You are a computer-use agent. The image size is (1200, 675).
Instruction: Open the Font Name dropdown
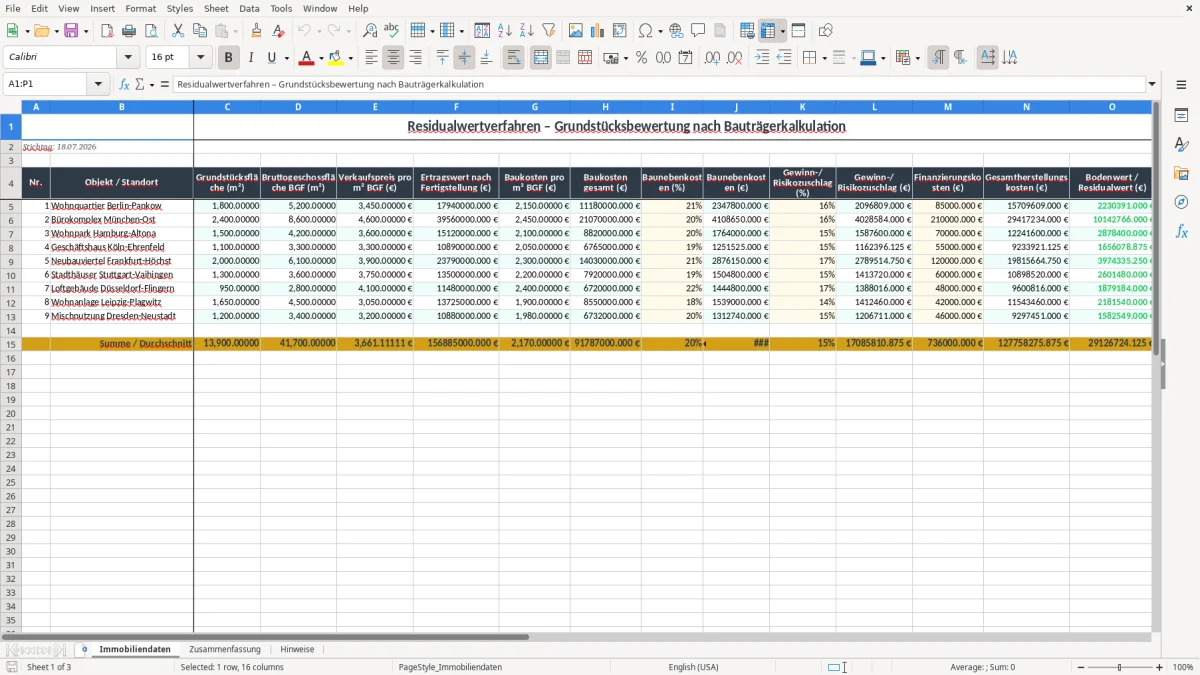coord(128,58)
